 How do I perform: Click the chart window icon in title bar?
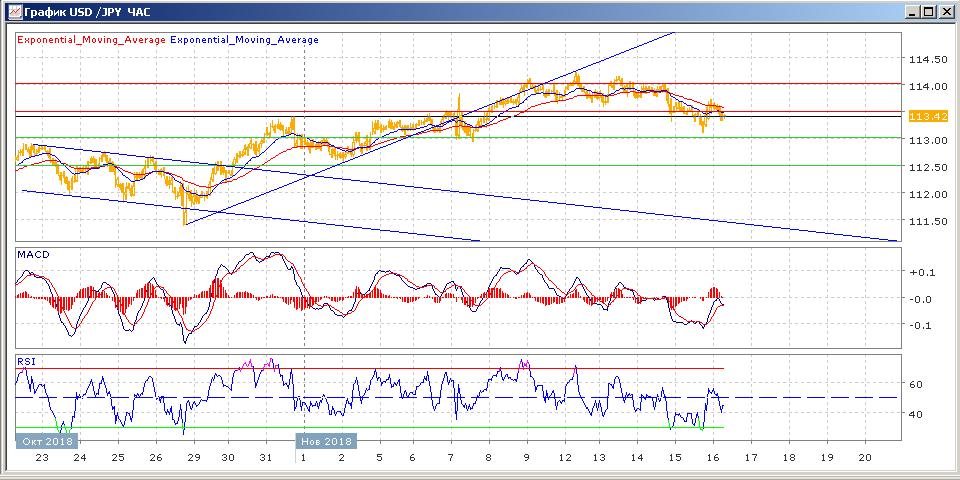[14, 12]
